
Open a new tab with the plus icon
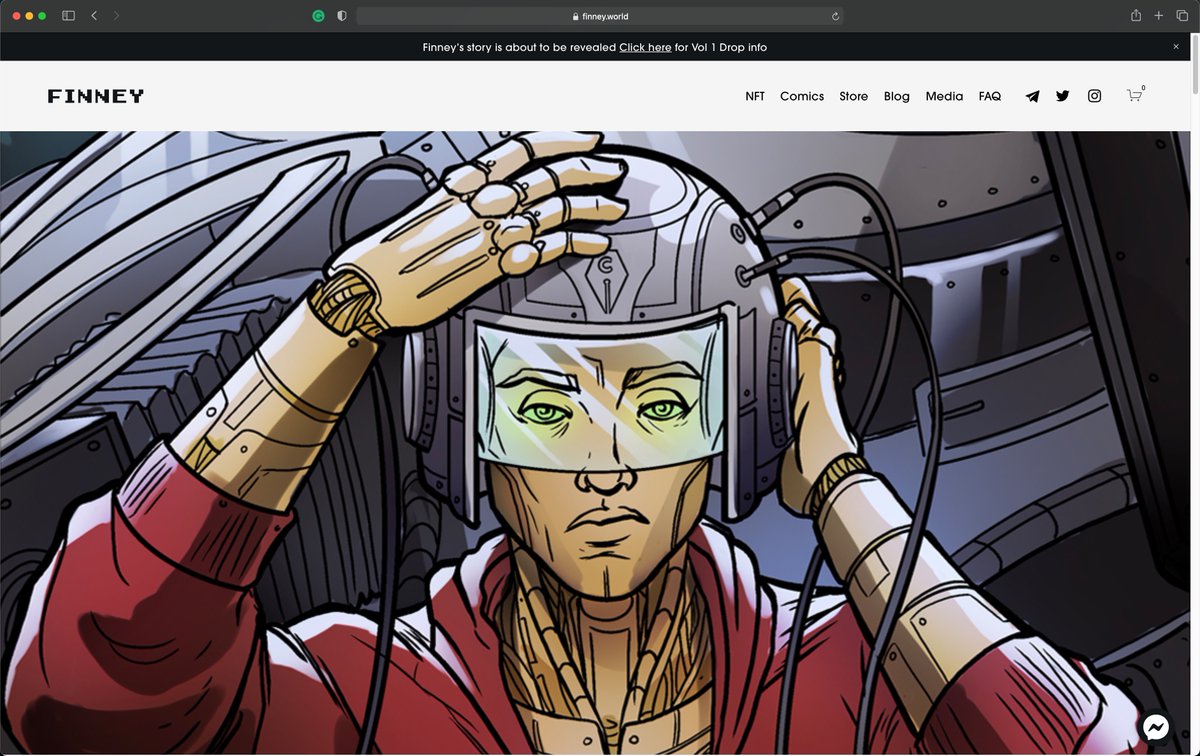click(x=1159, y=16)
